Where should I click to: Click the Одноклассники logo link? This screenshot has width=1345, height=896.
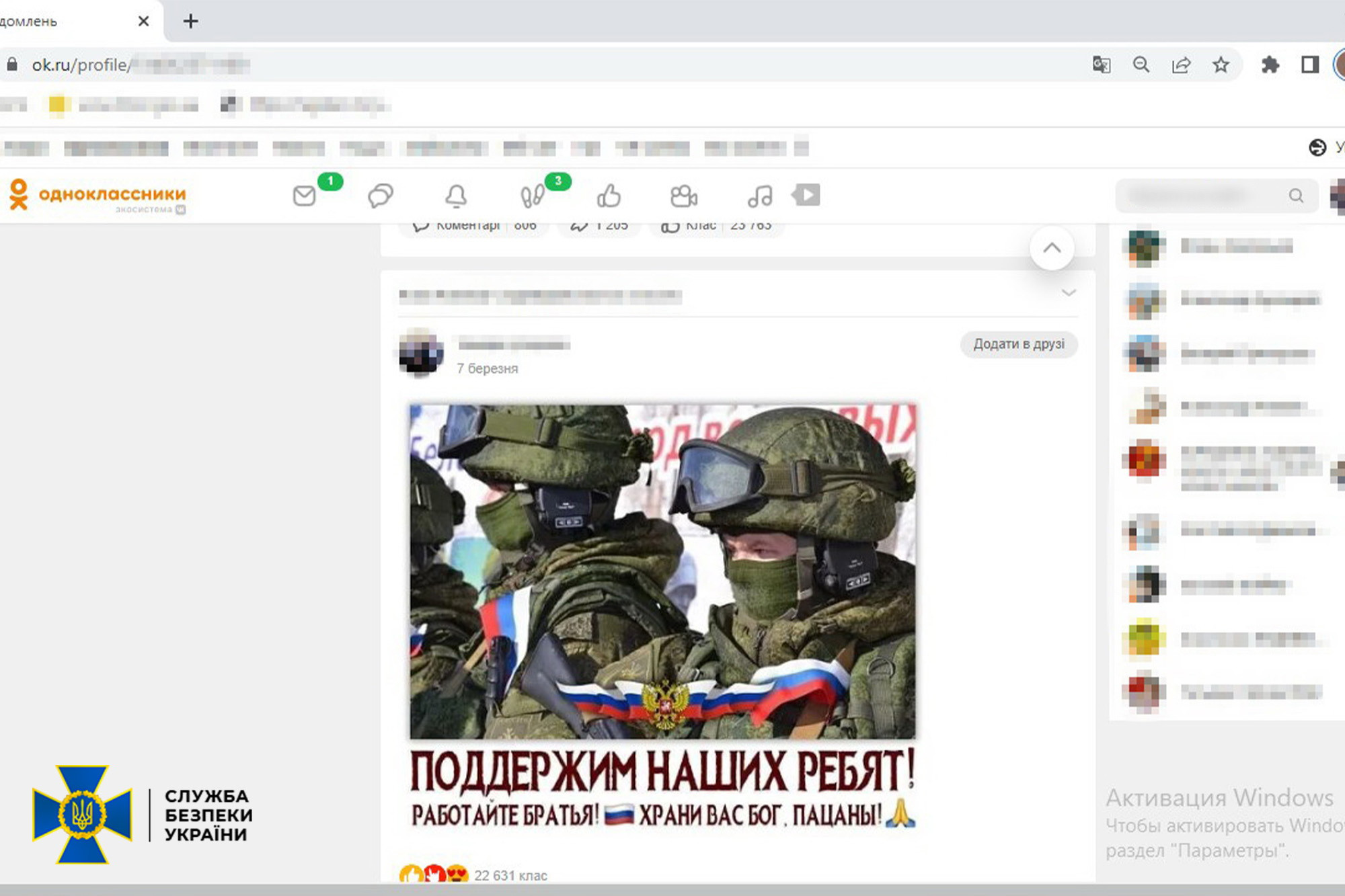pos(98,195)
